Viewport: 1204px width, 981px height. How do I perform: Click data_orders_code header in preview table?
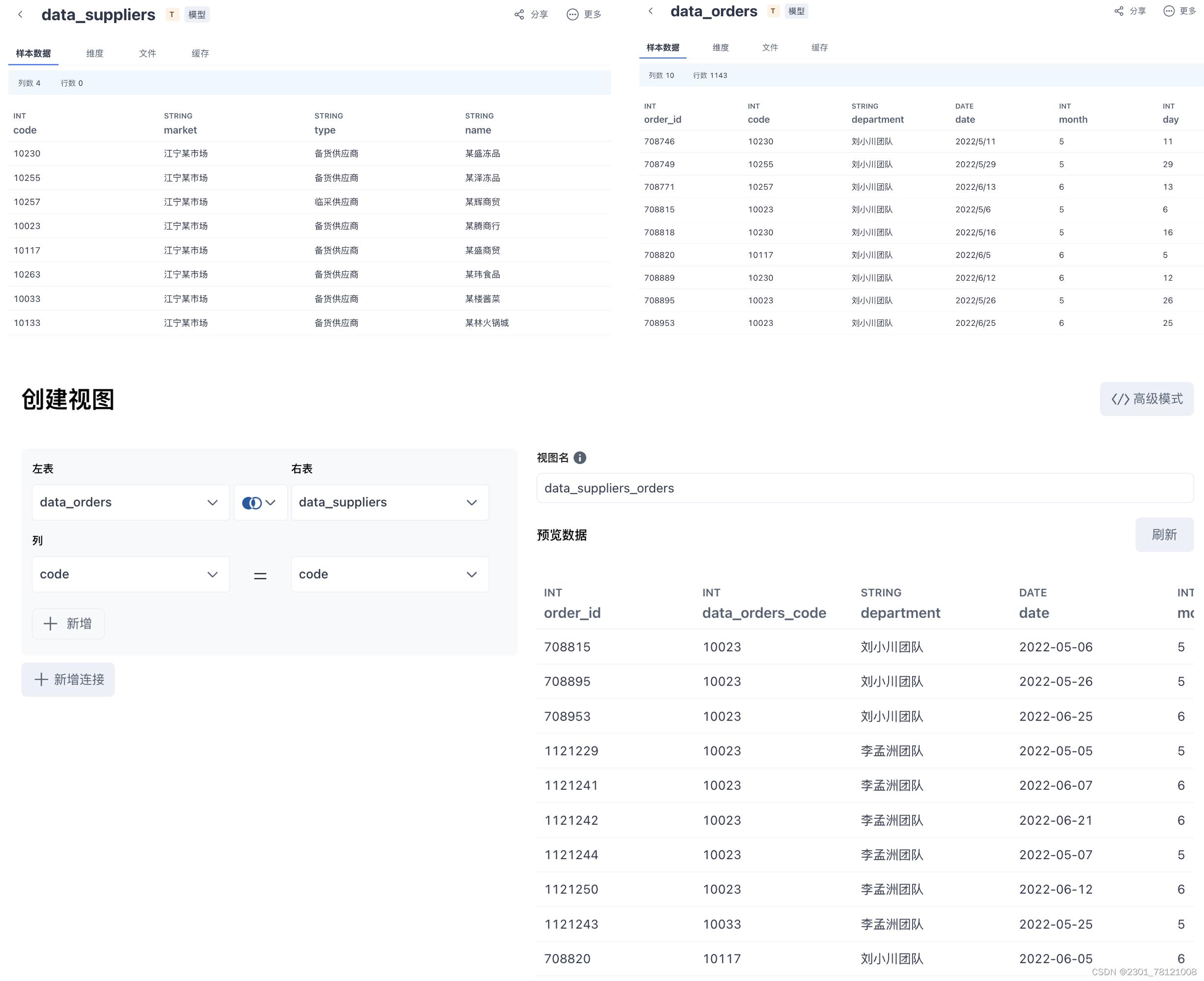tap(764, 612)
